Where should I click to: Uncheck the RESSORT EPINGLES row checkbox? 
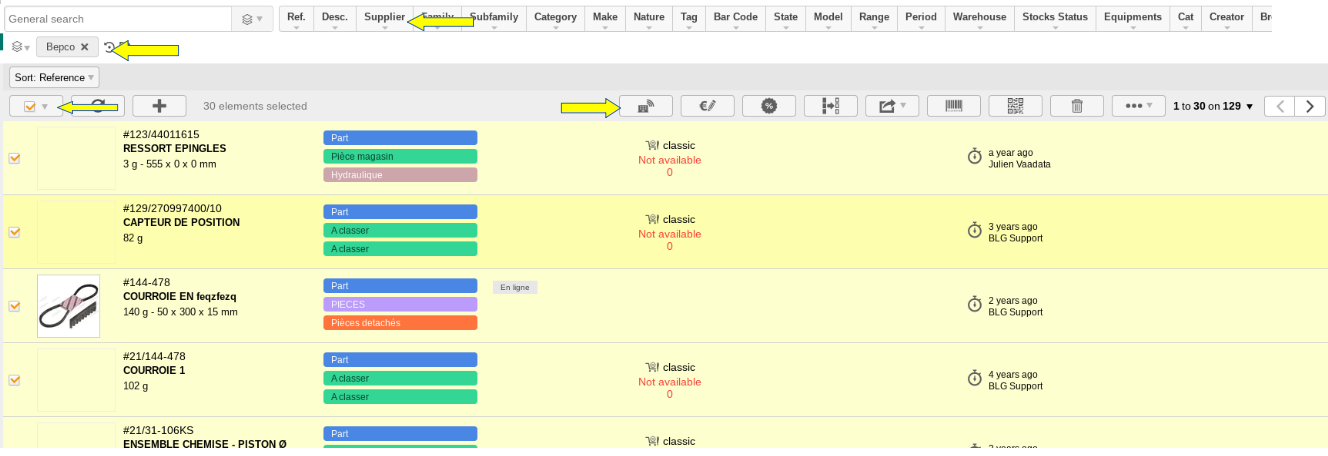14,158
